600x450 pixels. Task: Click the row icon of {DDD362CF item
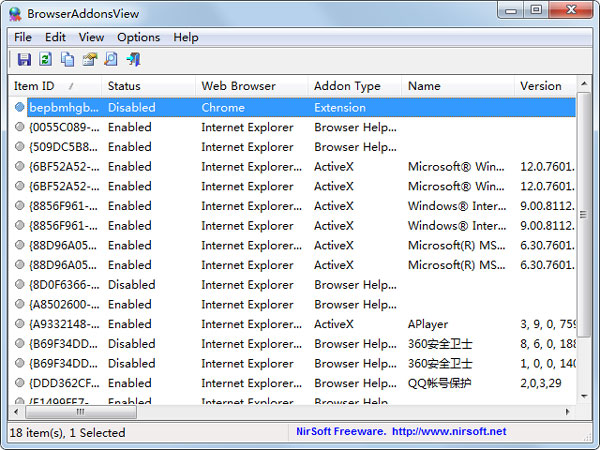point(20,383)
